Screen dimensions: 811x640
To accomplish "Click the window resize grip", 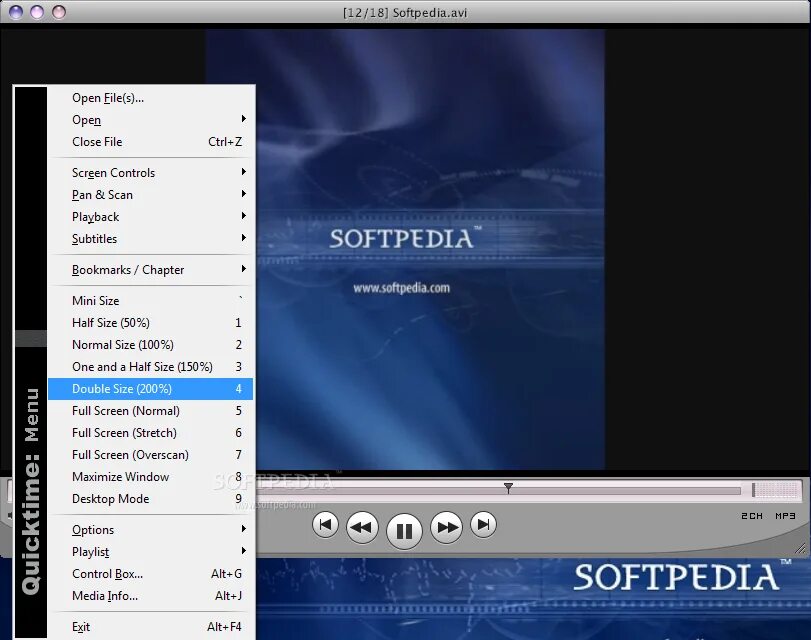I will click(x=800, y=547).
